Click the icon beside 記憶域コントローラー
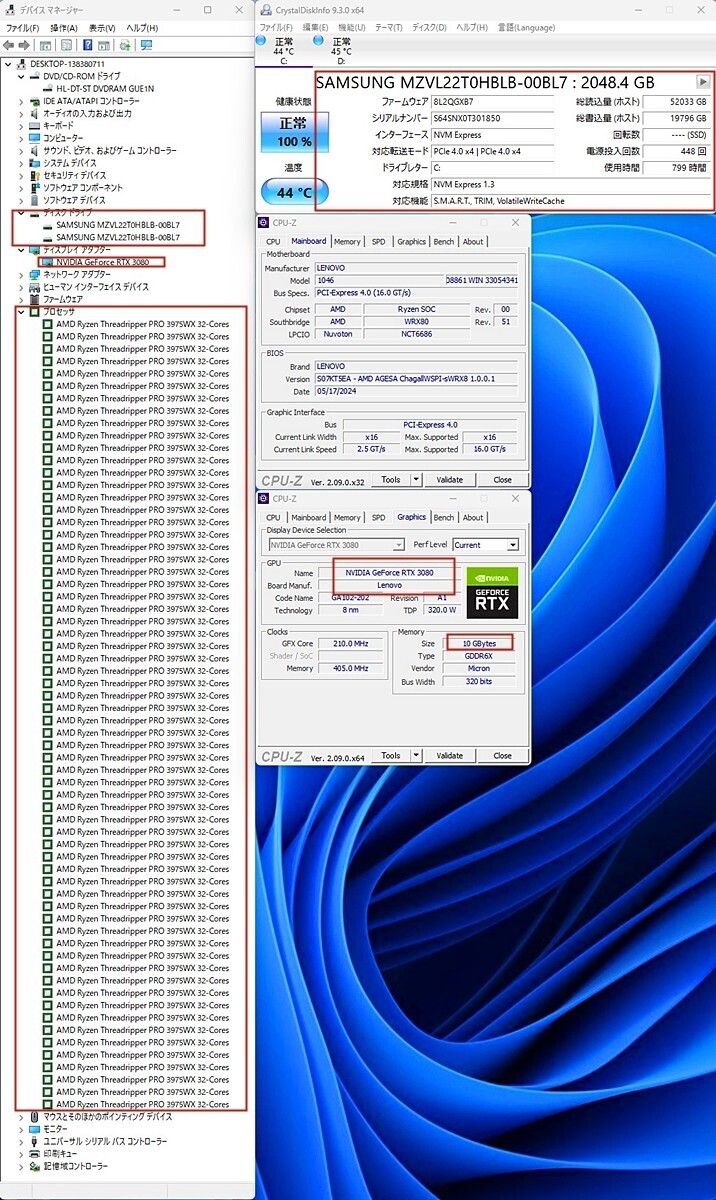716x1200 pixels. point(34,1166)
